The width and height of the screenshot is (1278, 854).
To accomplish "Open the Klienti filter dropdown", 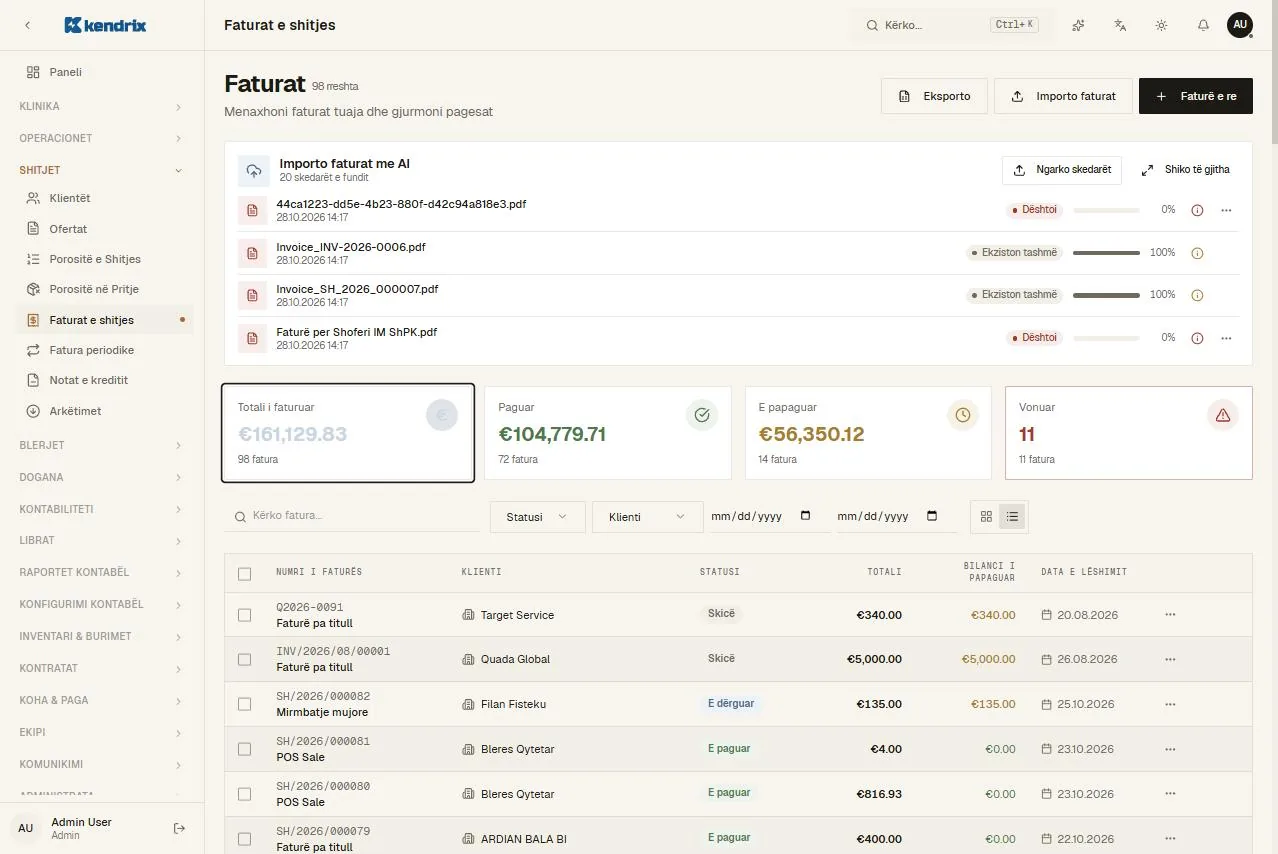I will [647, 516].
